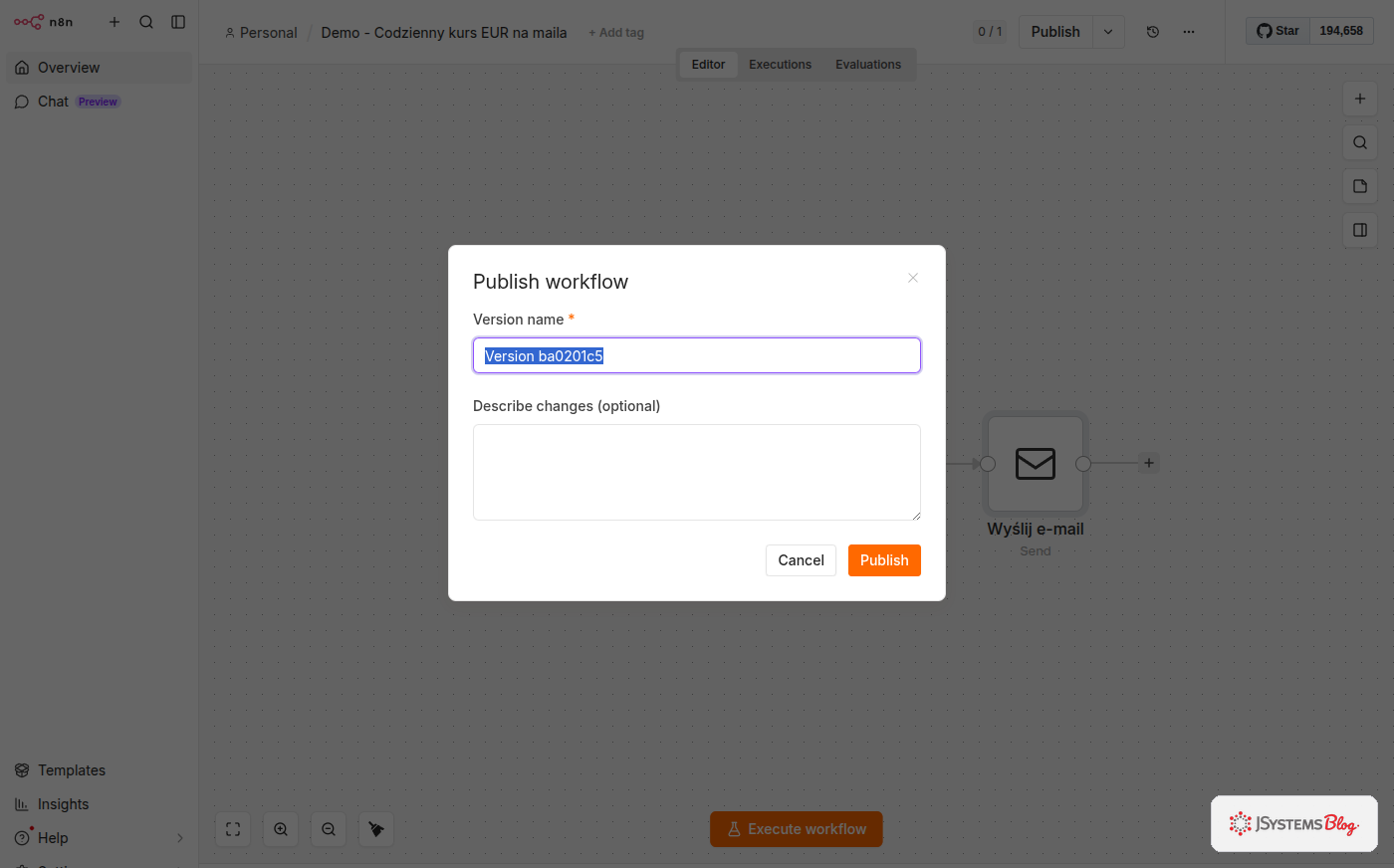Screen dimensions: 1394x868
Task: Click the top bar Publish button
Action: [1055, 32]
